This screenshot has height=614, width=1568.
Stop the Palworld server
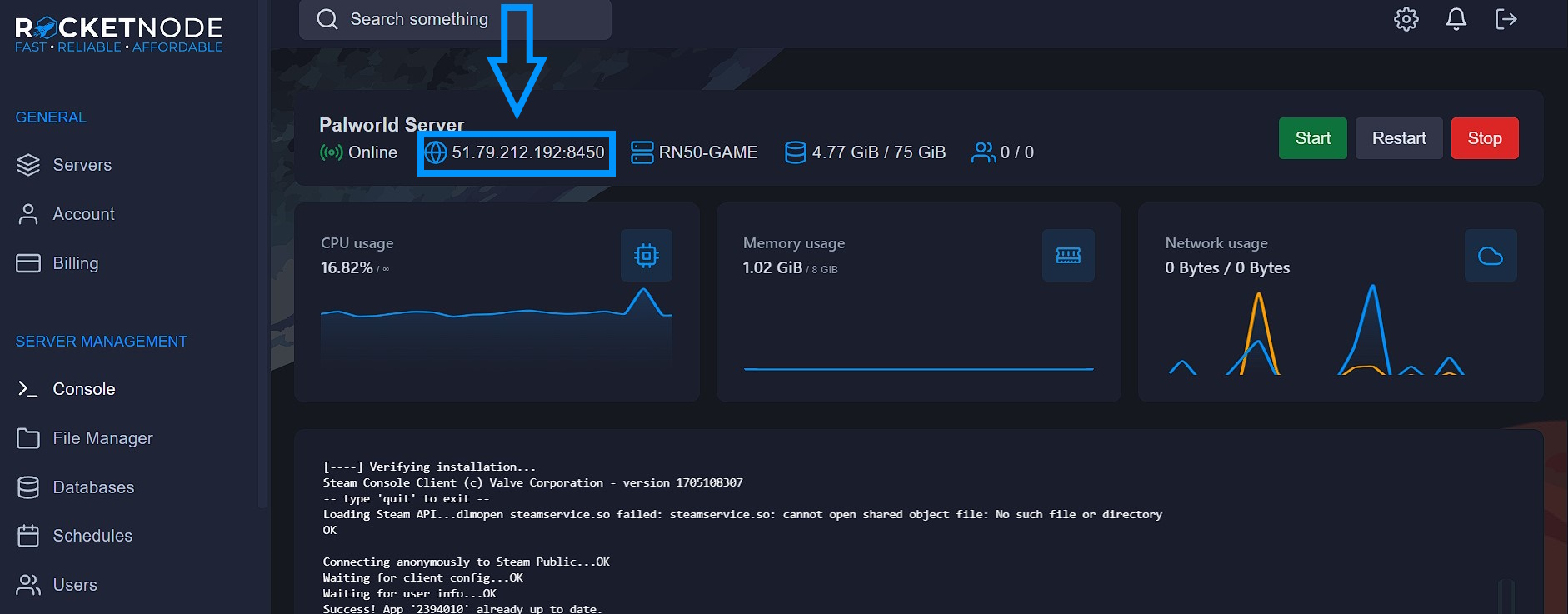point(1485,138)
